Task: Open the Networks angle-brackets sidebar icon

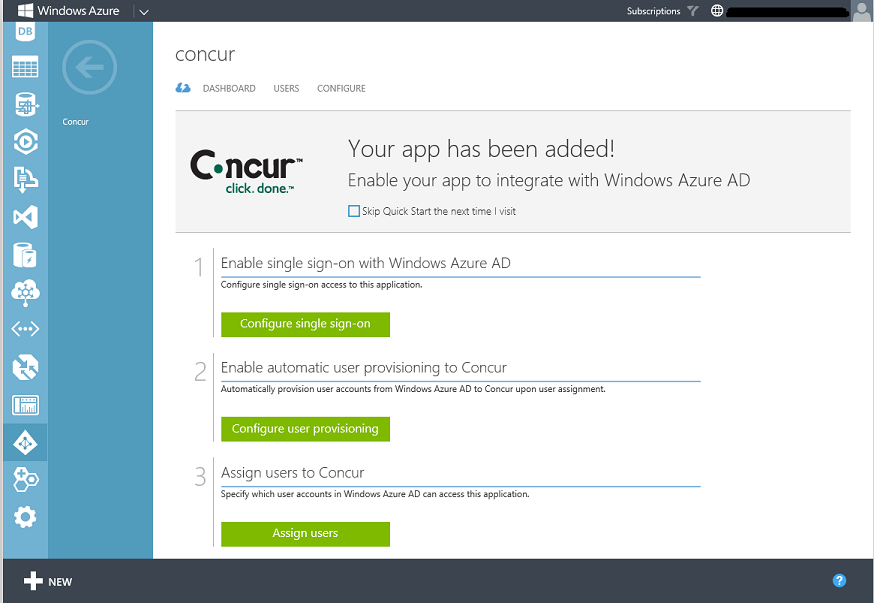Action: point(25,329)
